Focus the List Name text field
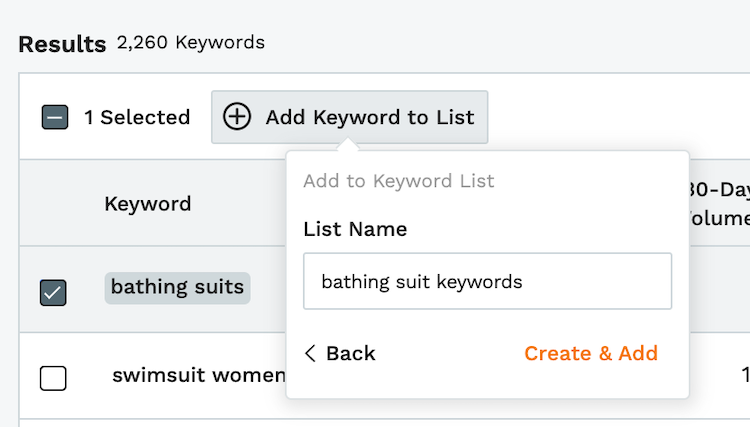The height and width of the screenshot is (427, 750). 487,281
